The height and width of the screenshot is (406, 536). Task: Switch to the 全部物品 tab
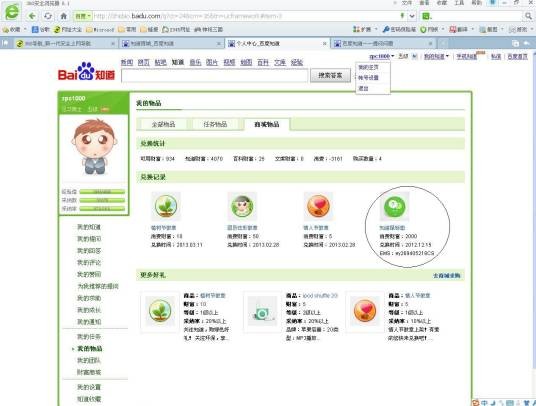pyautogui.click(x=163, y=124)
